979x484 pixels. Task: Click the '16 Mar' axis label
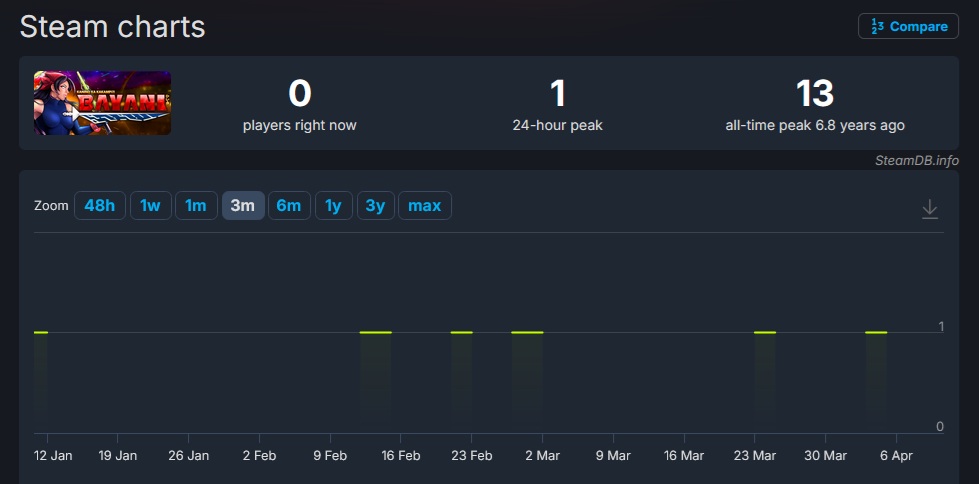[x=684, y=455]
